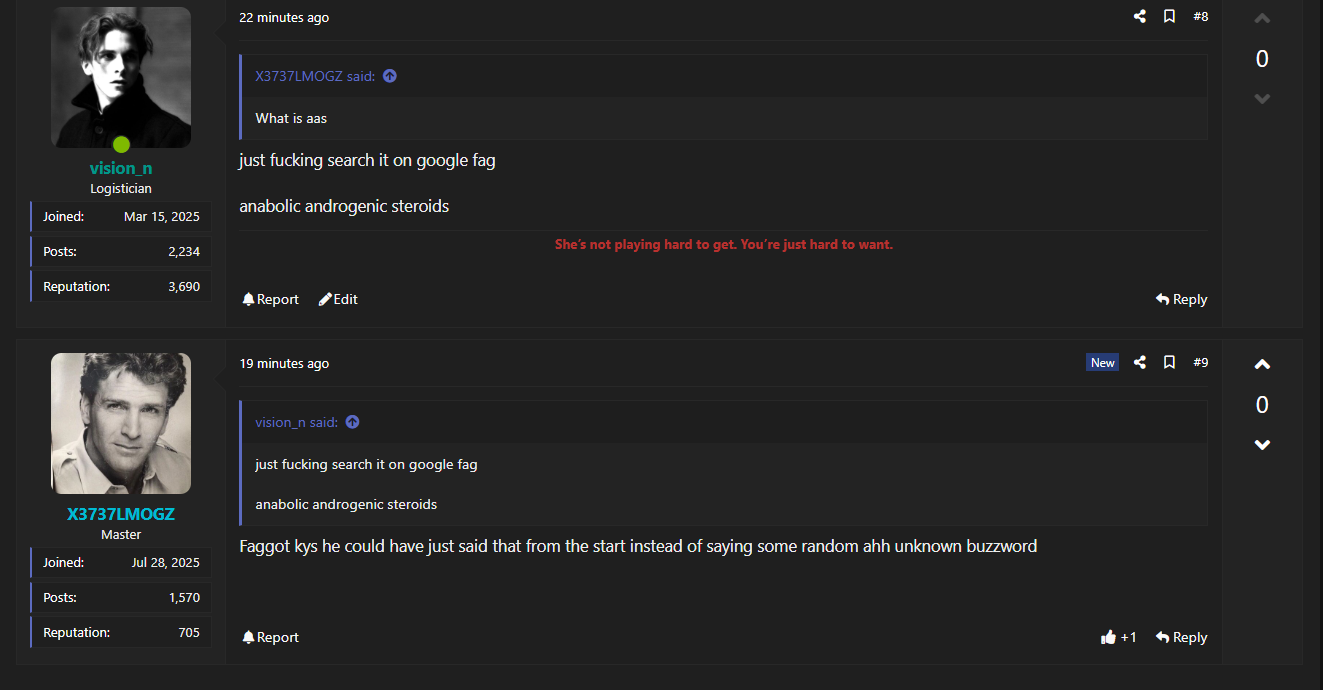
Task: Downvote post #9
Action: coord(1262,445)
